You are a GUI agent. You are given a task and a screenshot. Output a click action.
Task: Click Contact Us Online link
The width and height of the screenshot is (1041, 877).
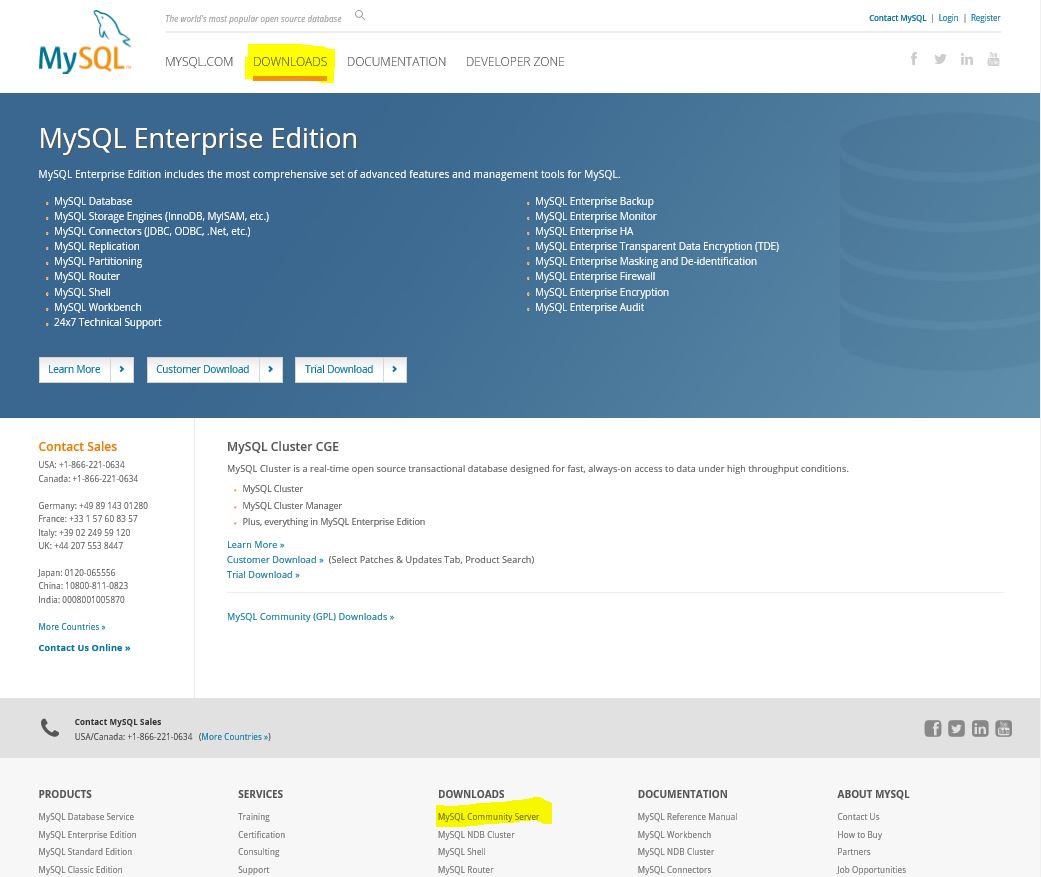(84, 648)
